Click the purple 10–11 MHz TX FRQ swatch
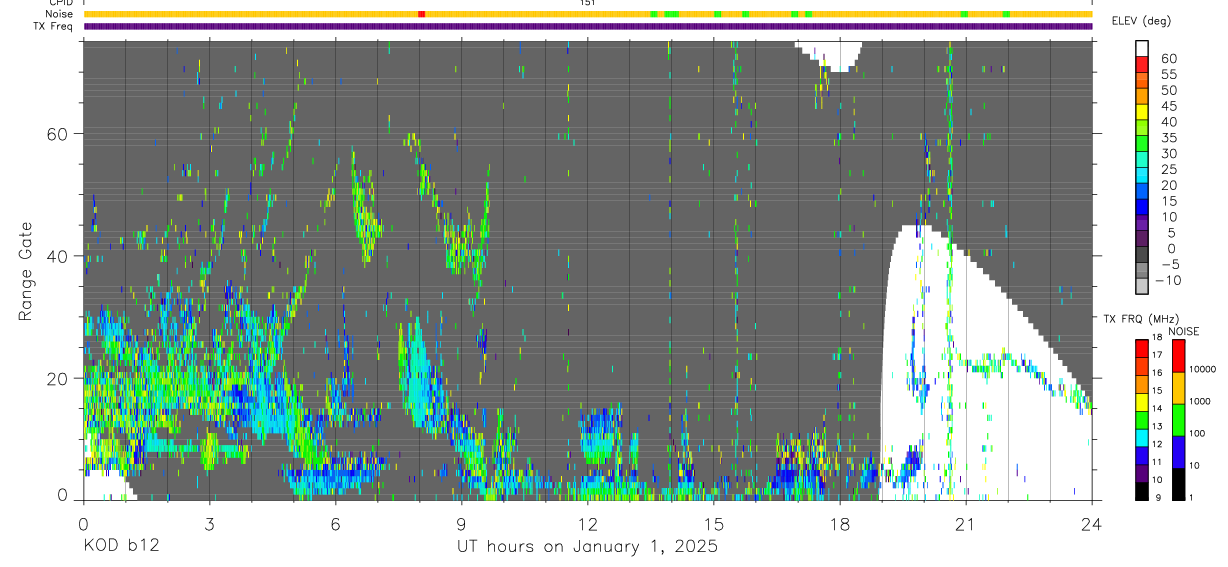This screenshot has width=1228, height=567. (1142, 473)
